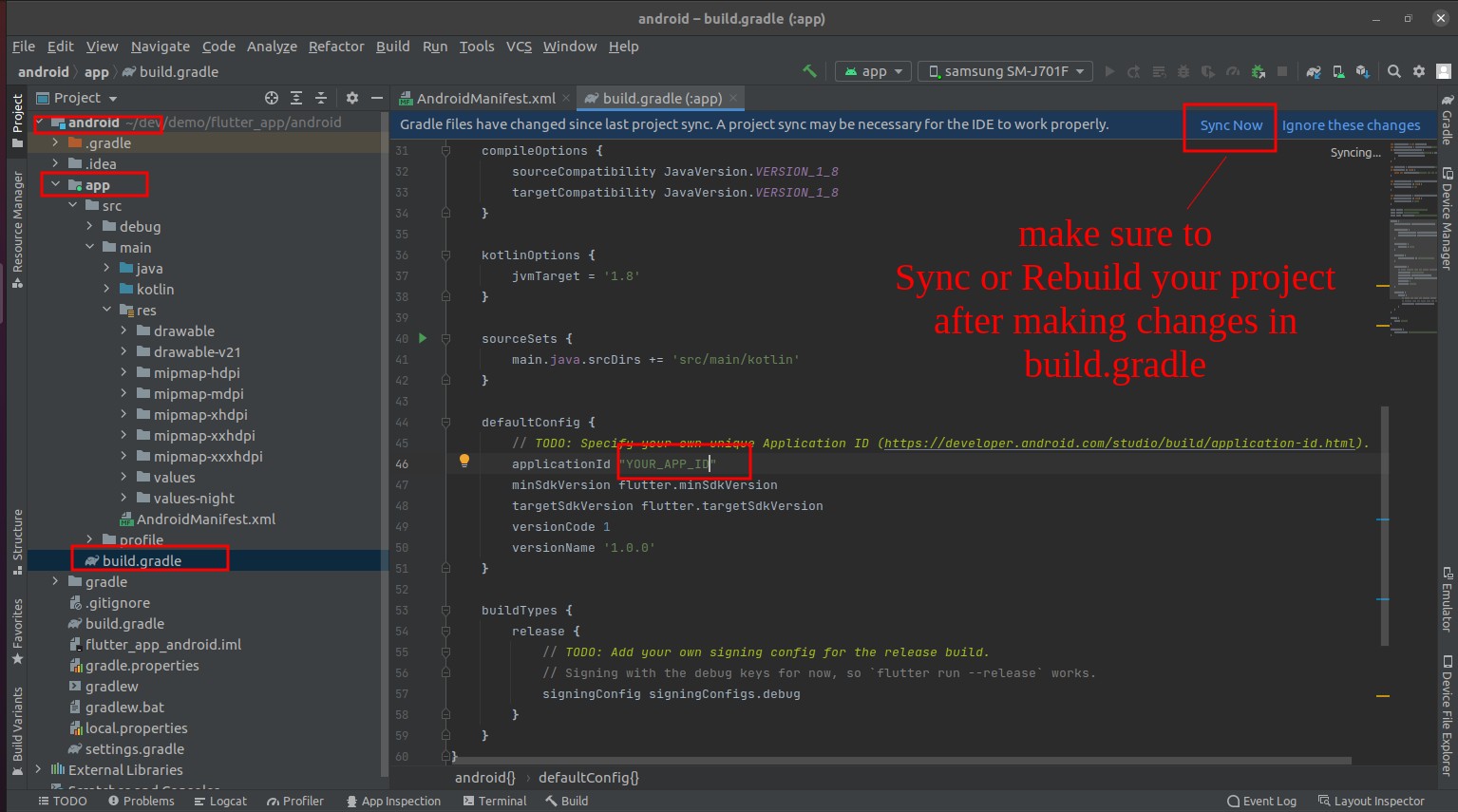Toggle the Emulator tool window
This screenshot has width=1458, height=812.
(x=1447, y=598)
